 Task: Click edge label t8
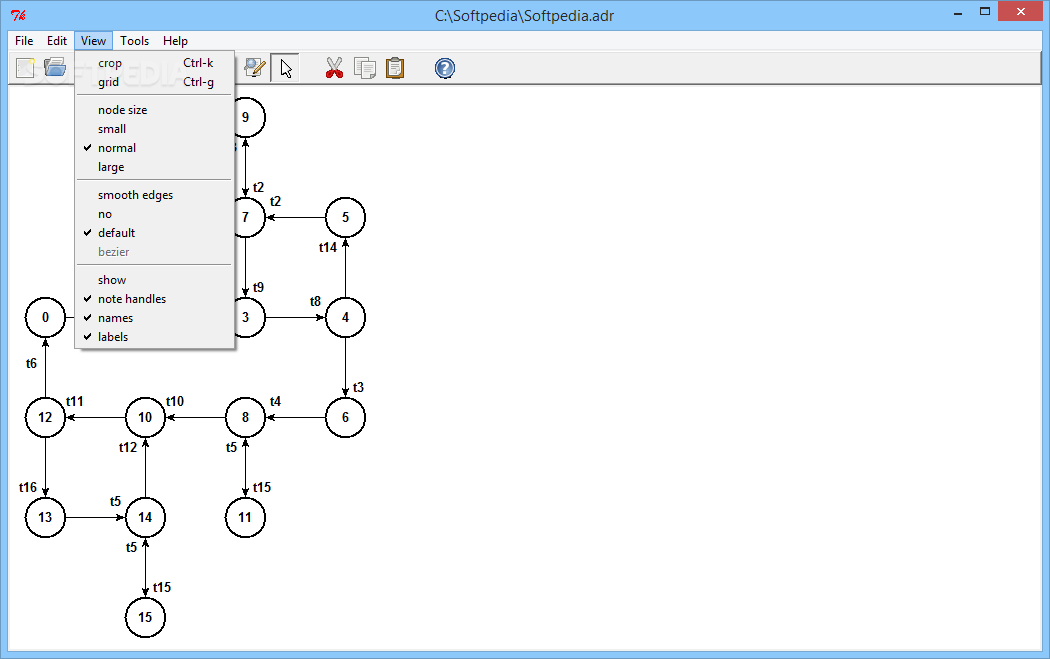315,301
